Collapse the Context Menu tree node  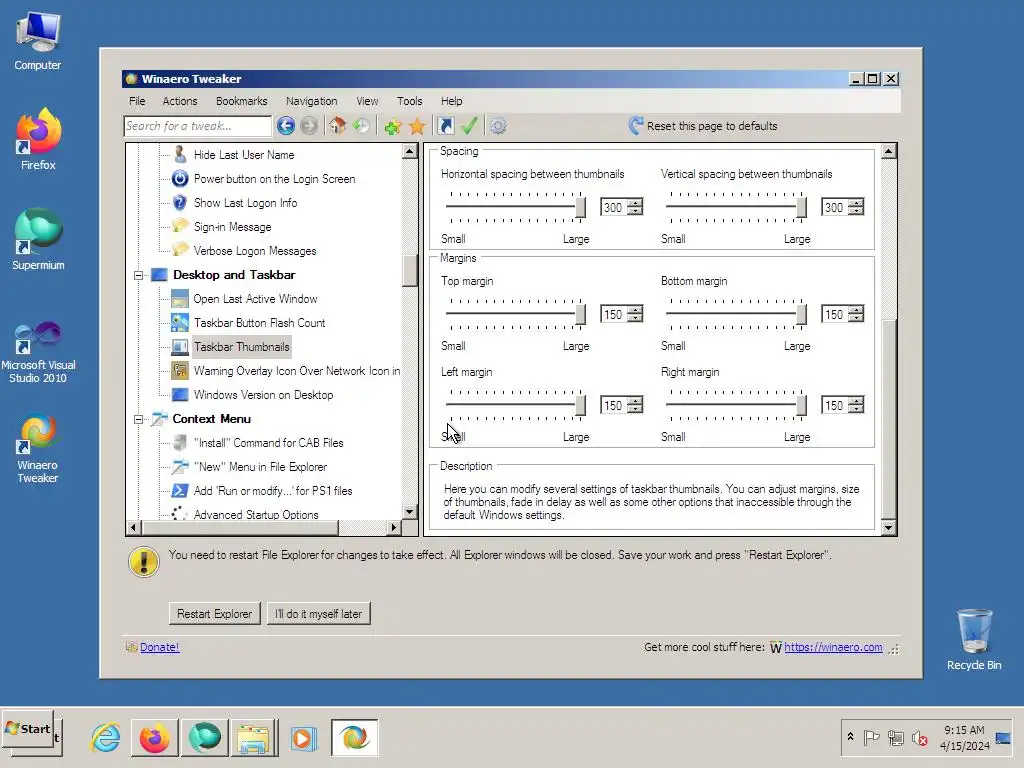coord(138,419)
